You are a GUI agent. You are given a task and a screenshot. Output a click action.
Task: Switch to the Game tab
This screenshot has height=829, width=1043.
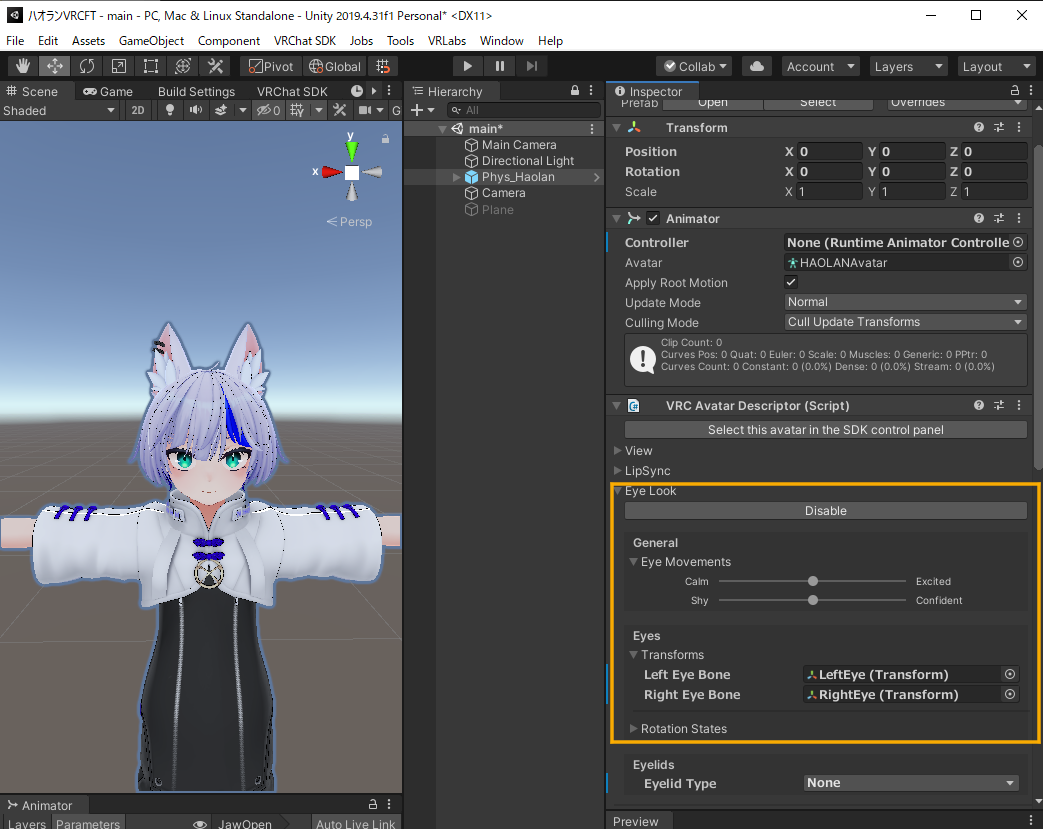point(110,91)
